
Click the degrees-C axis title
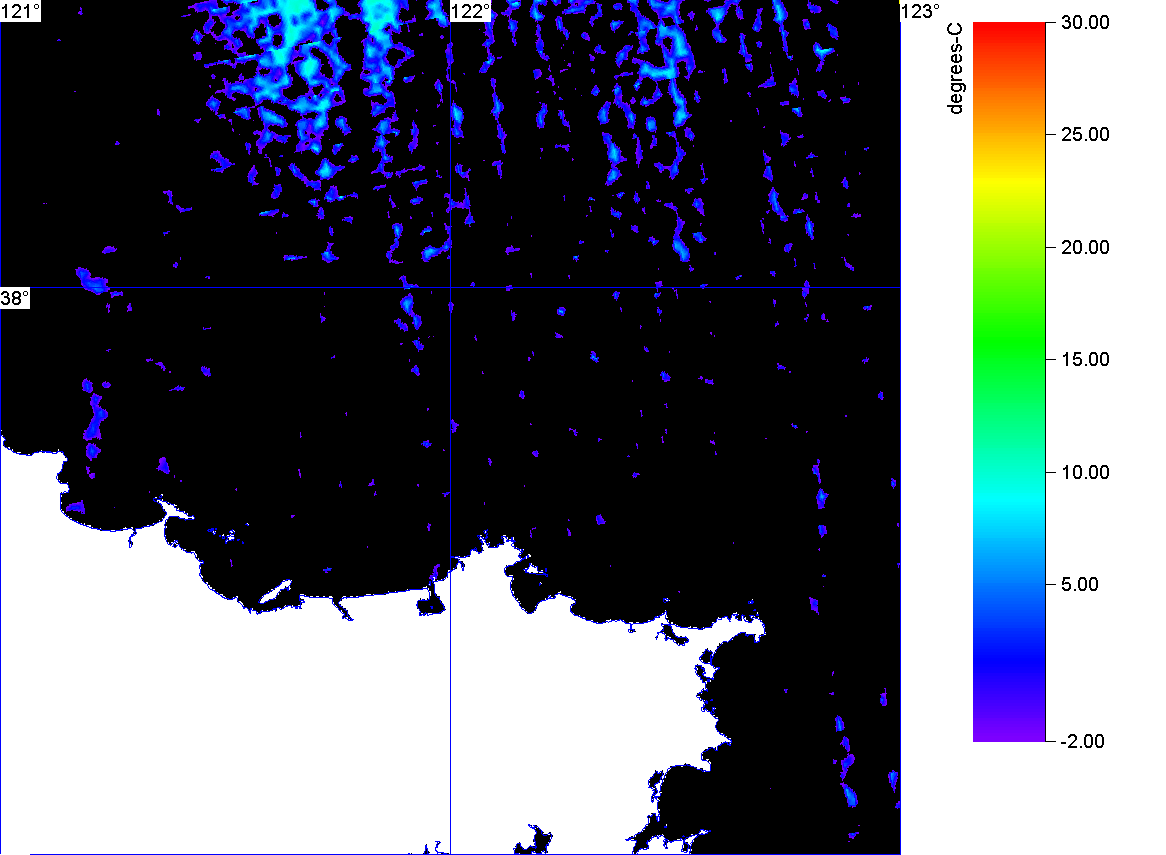click(x=956, y=68)
